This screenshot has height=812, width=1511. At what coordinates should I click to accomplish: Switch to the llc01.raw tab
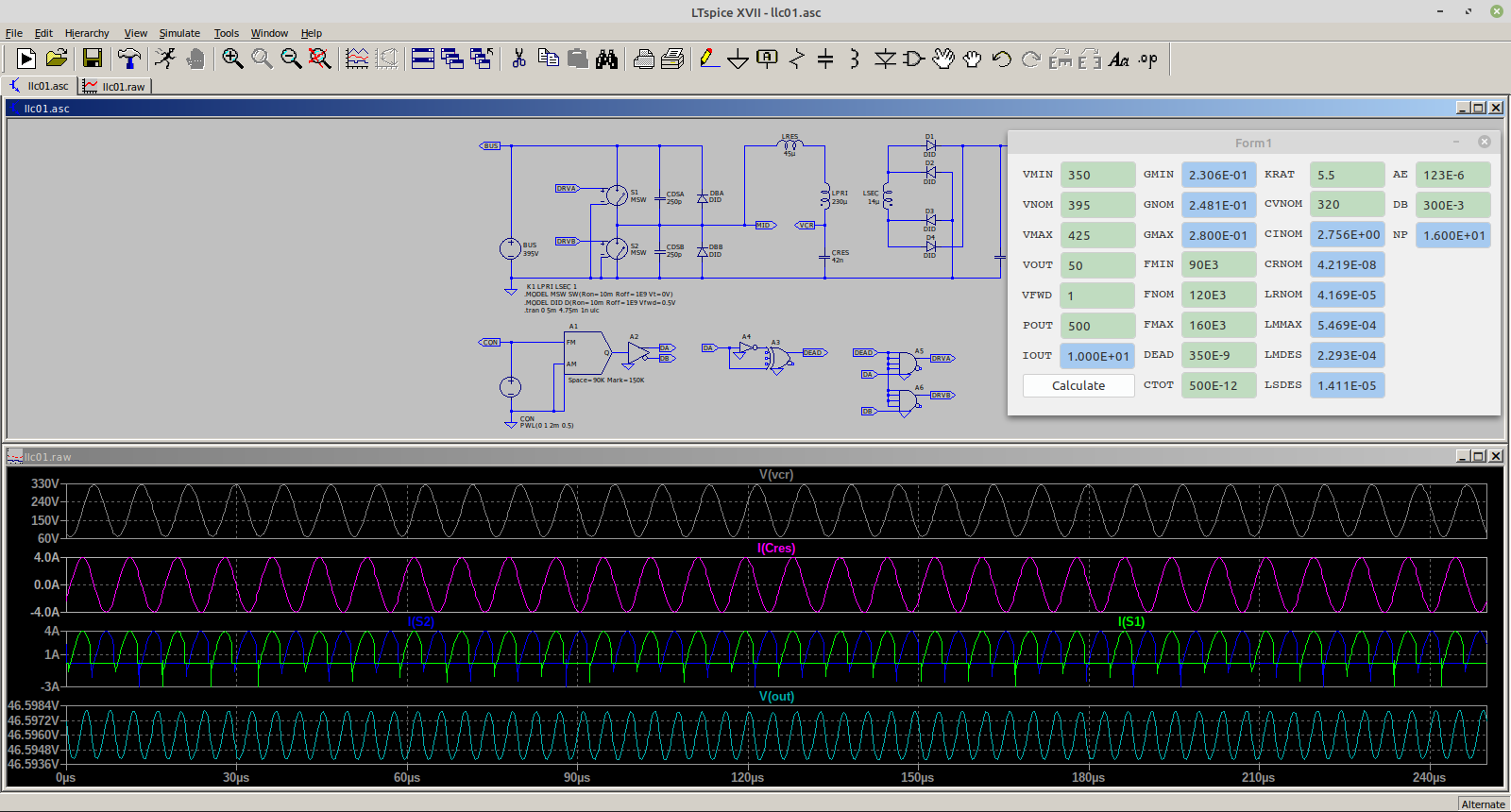tap(114, 86)
